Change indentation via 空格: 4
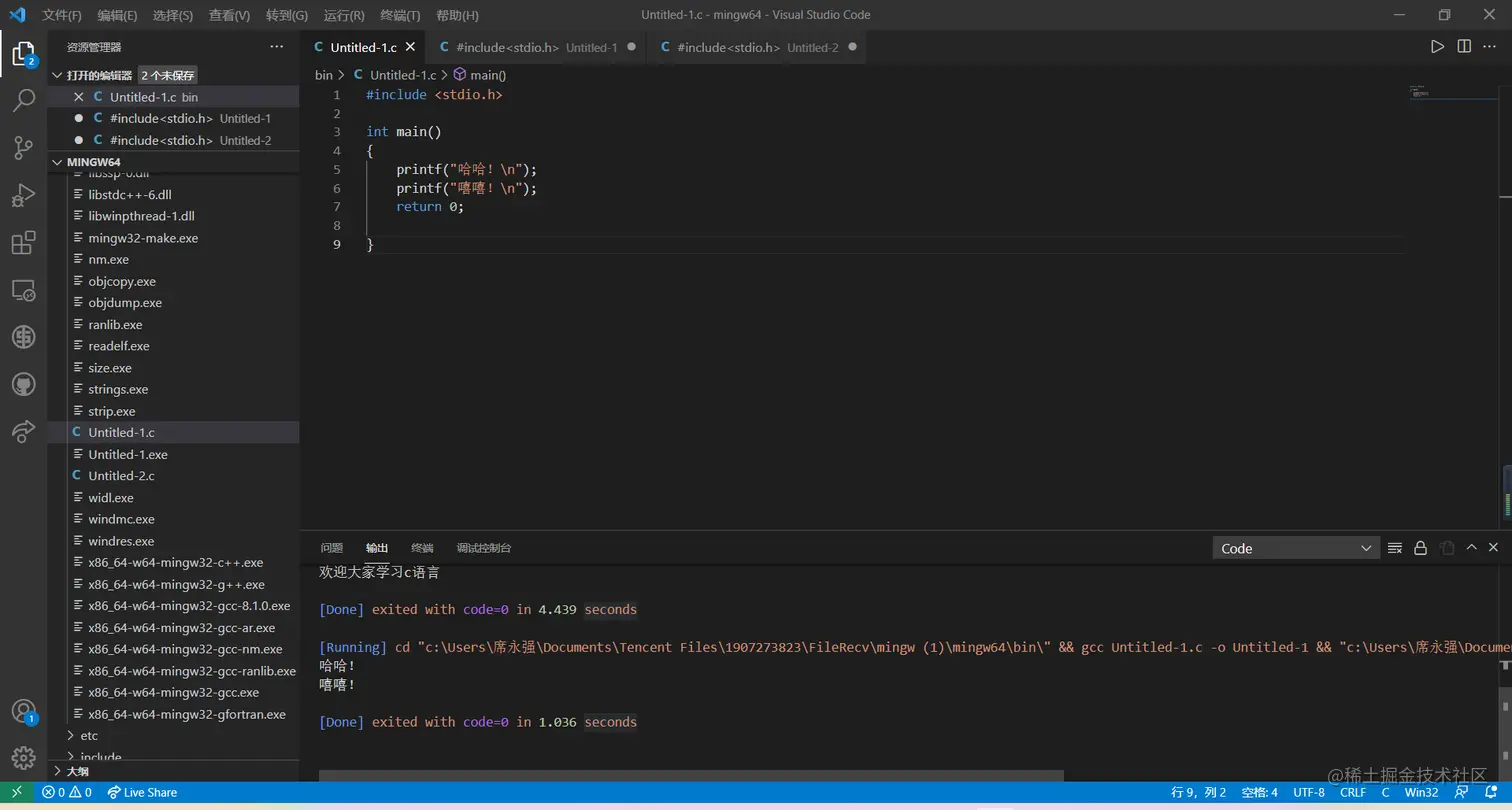 coord(1259,792)
